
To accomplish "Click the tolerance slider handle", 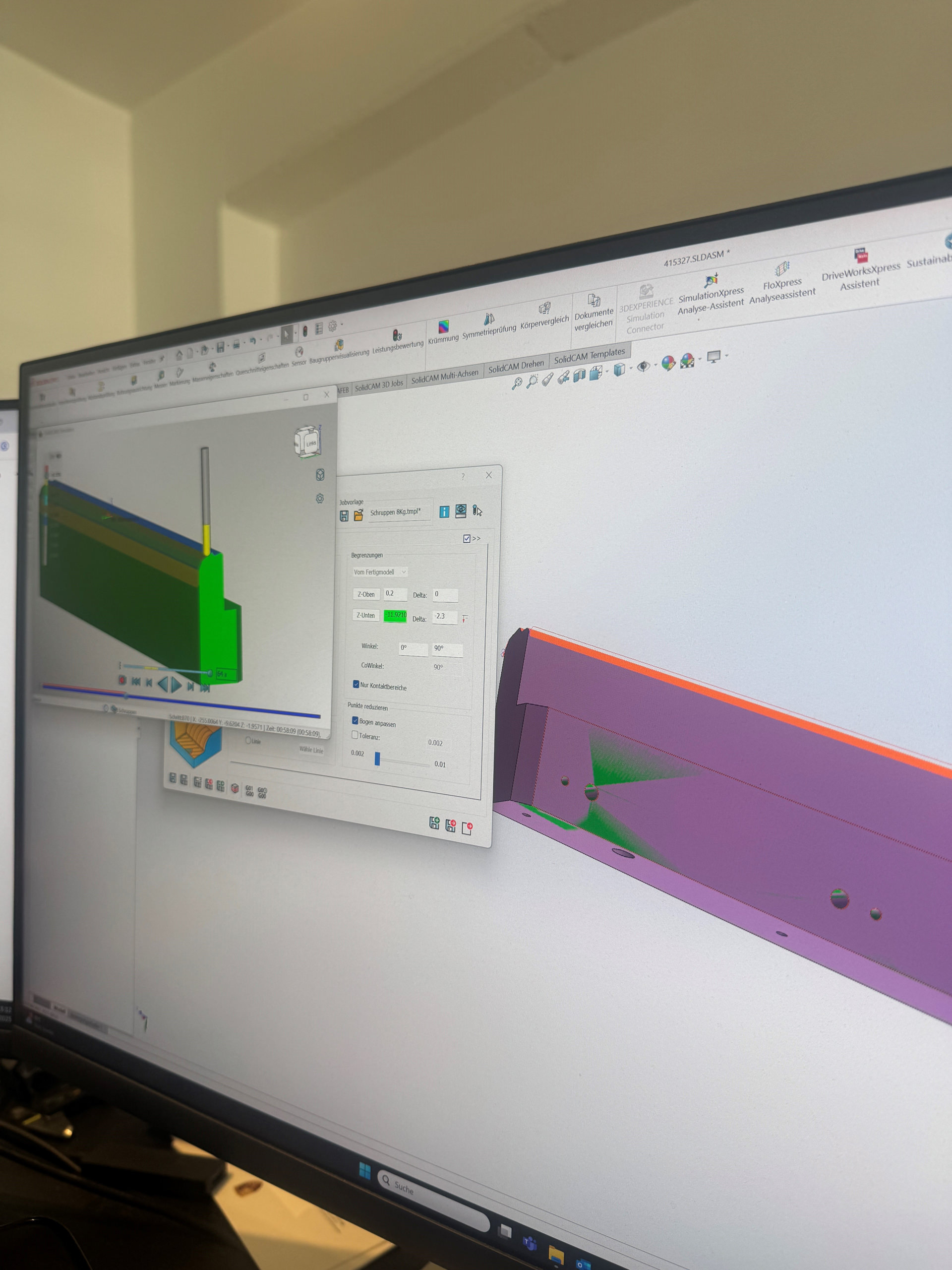I will point(377,759).
